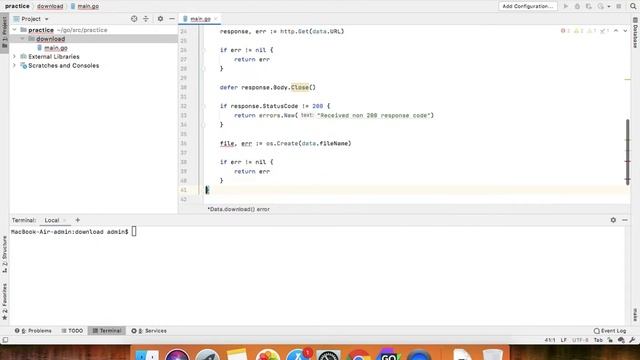Click the typo count checkmark indicator
The image size is (640, 360).
click(604, 31)
